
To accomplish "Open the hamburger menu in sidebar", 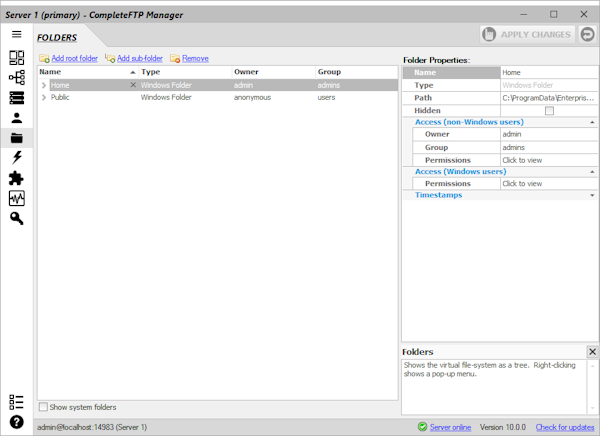I will [16, 34].
